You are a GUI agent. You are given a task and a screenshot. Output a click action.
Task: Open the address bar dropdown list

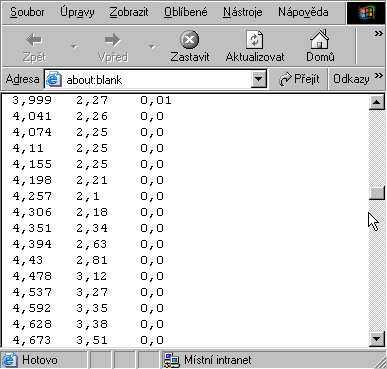click(259, 79)
